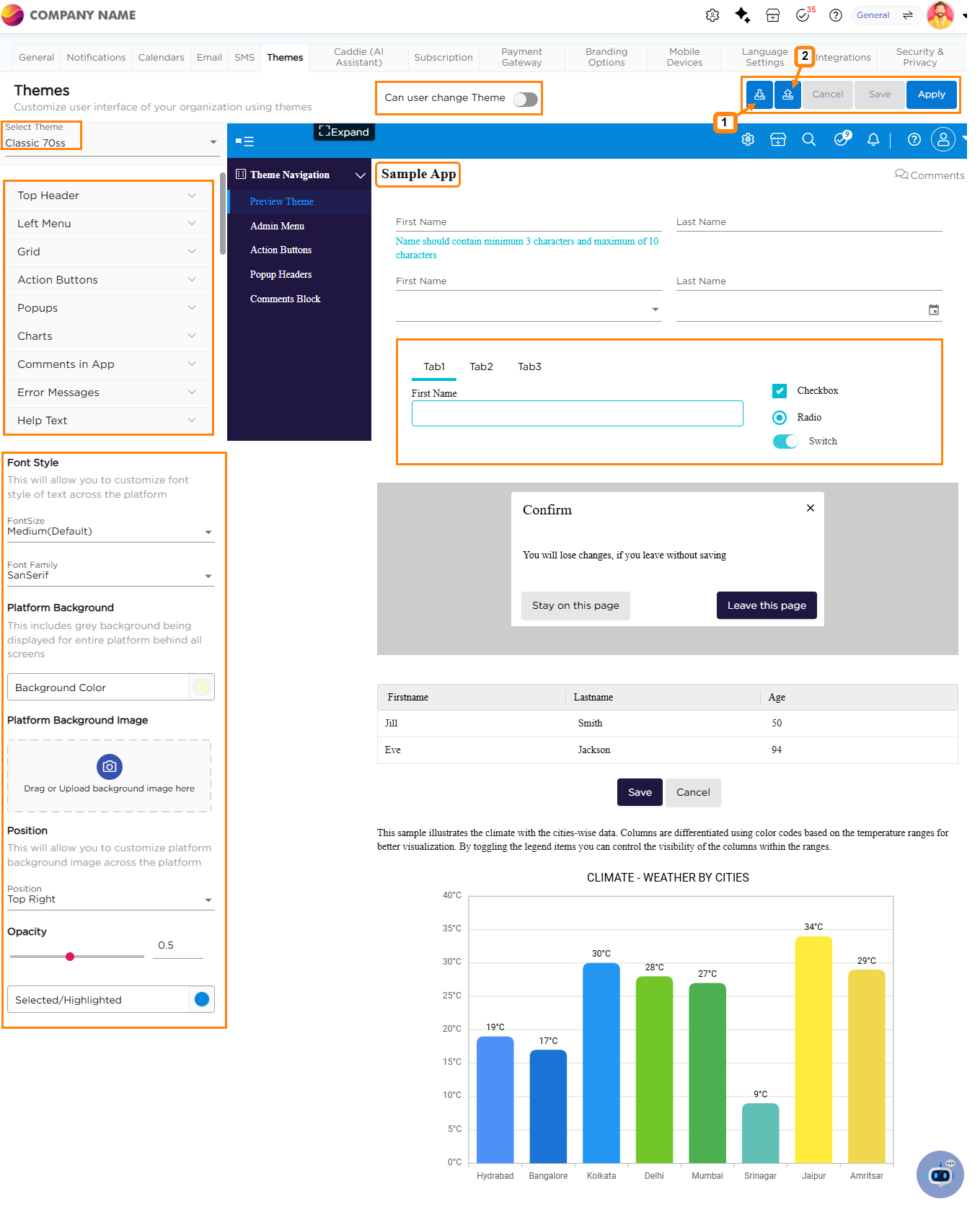980x1212 pixels.
Task: Open the Font Family dropdown
Action: pyautogui.click(x=110, y=576)
